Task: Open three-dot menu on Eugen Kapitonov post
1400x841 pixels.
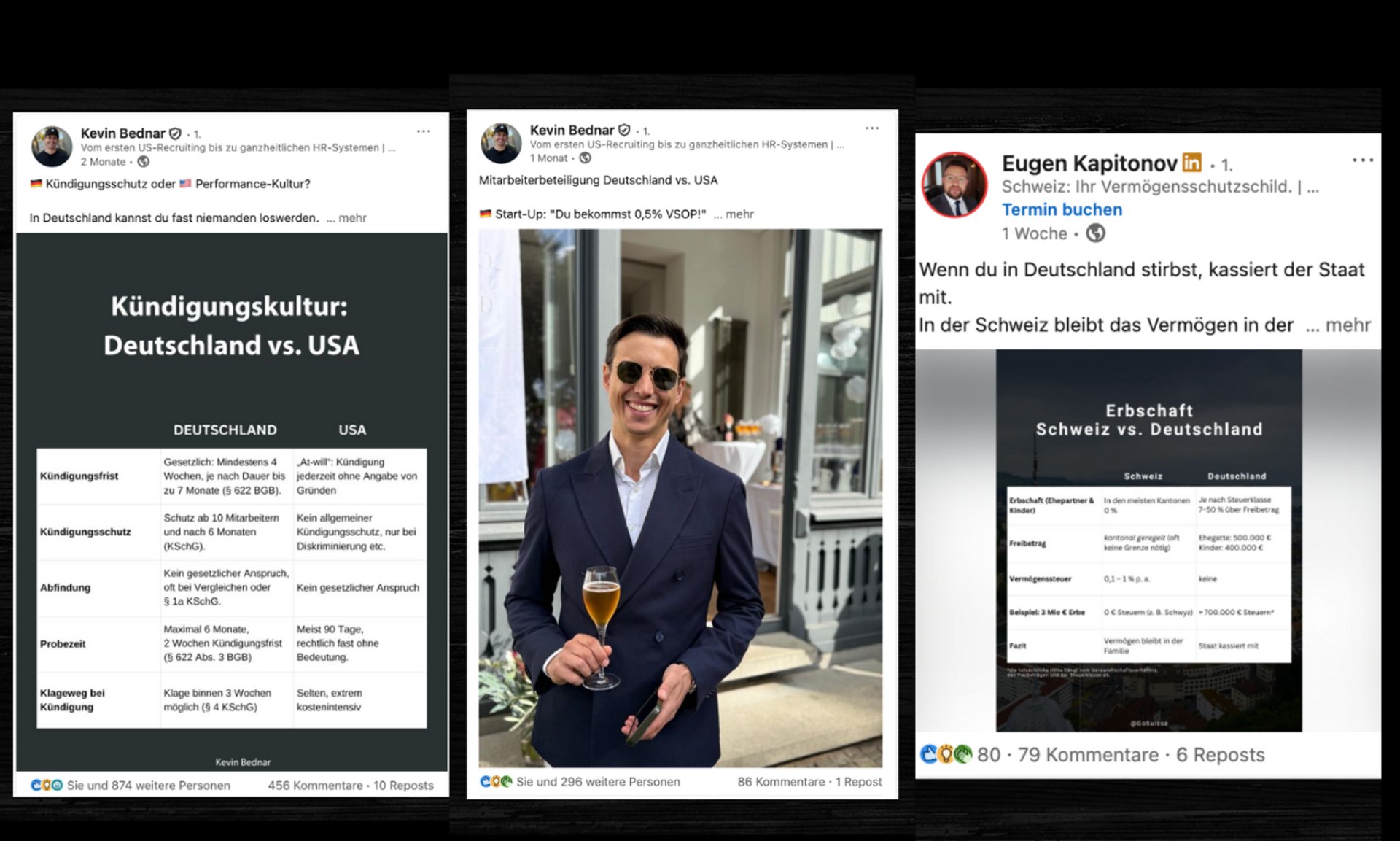Action: 1362,160
